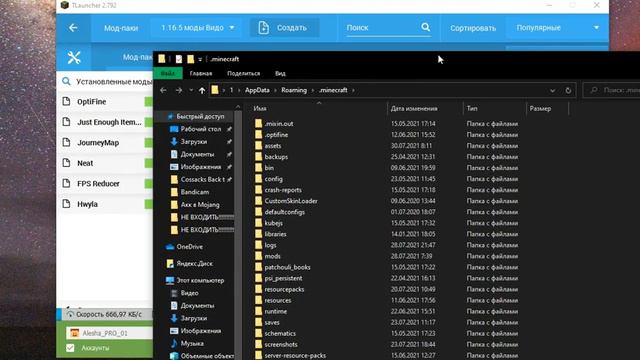Toggle the Аккаунты checkbox

(x=70, y=348)
